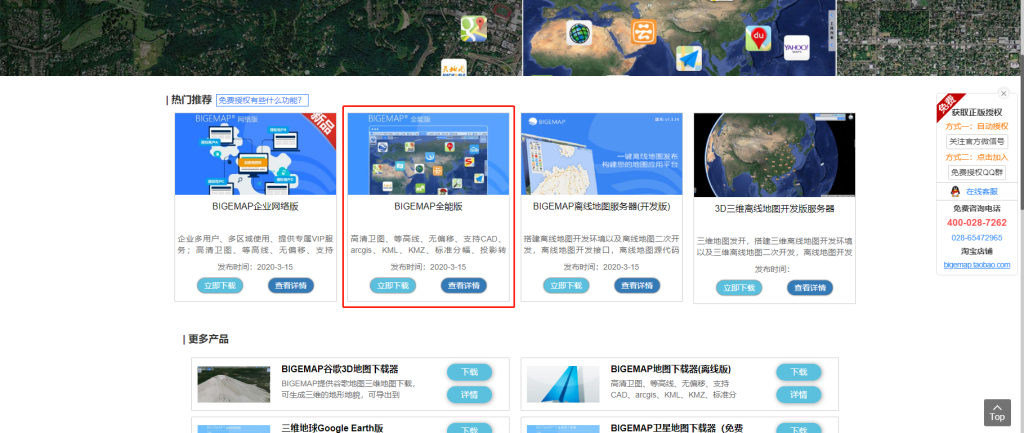Screen dimensions: 1024x433
Task: Click 下载 for BIGEMAP卫星地图下载器
Action: click(799, 428)
